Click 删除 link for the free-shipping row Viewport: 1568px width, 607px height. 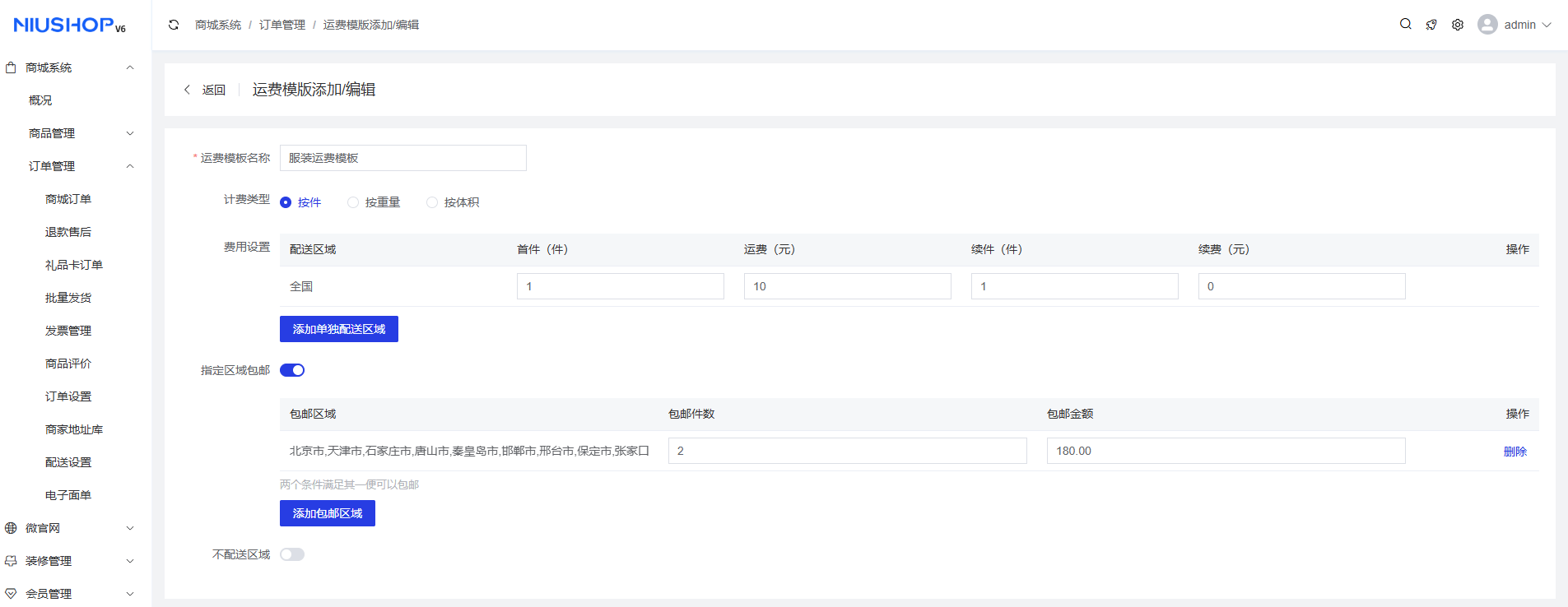click(x=1514, y=452)
